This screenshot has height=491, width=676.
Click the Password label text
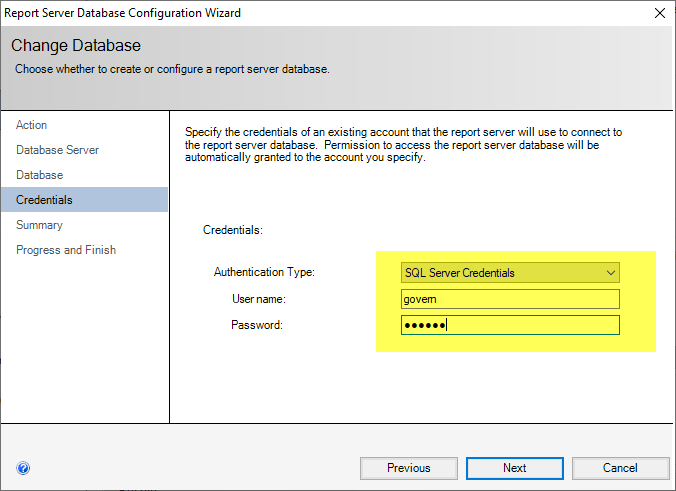256,325
